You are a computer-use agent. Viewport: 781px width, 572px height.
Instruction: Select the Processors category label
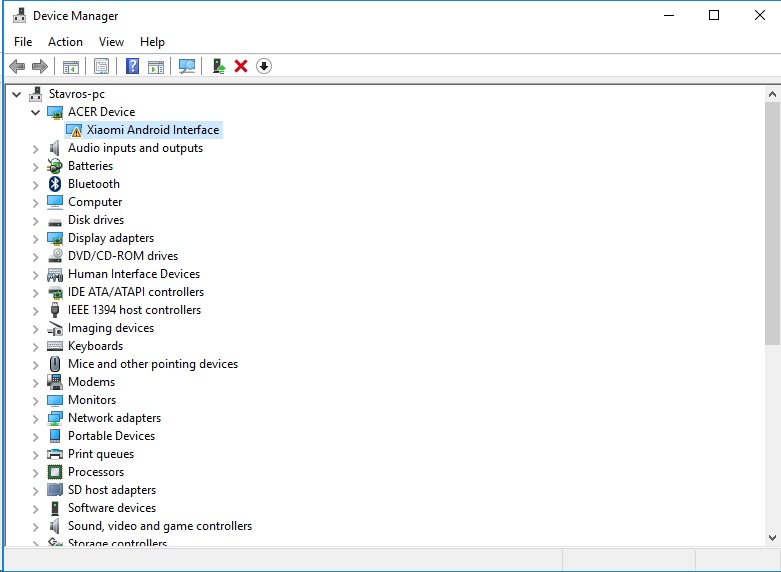pyautogui.click(x=96, y=472)
